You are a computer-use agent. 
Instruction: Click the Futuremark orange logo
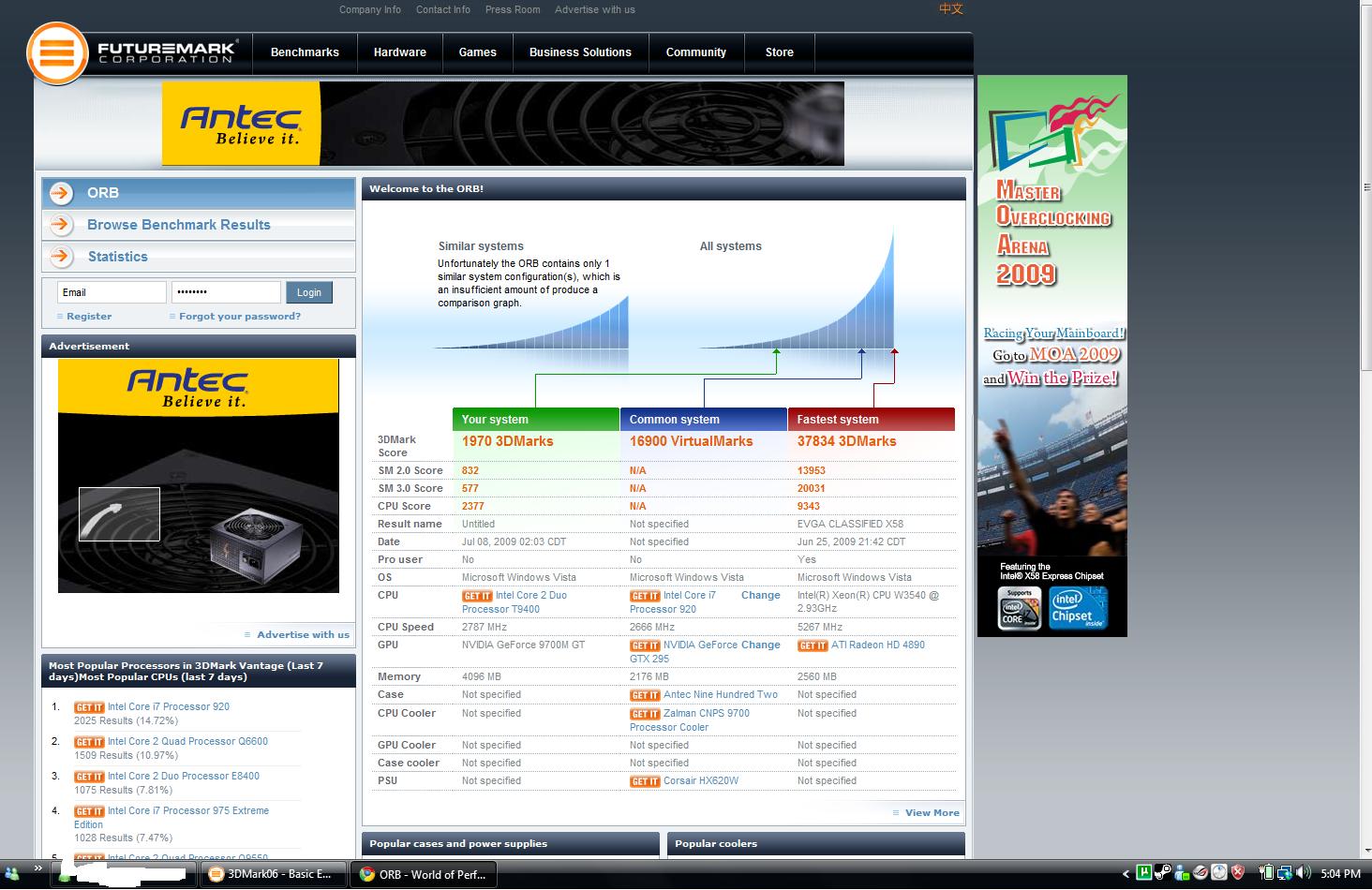pyautogui.click(x=57, y=52)
